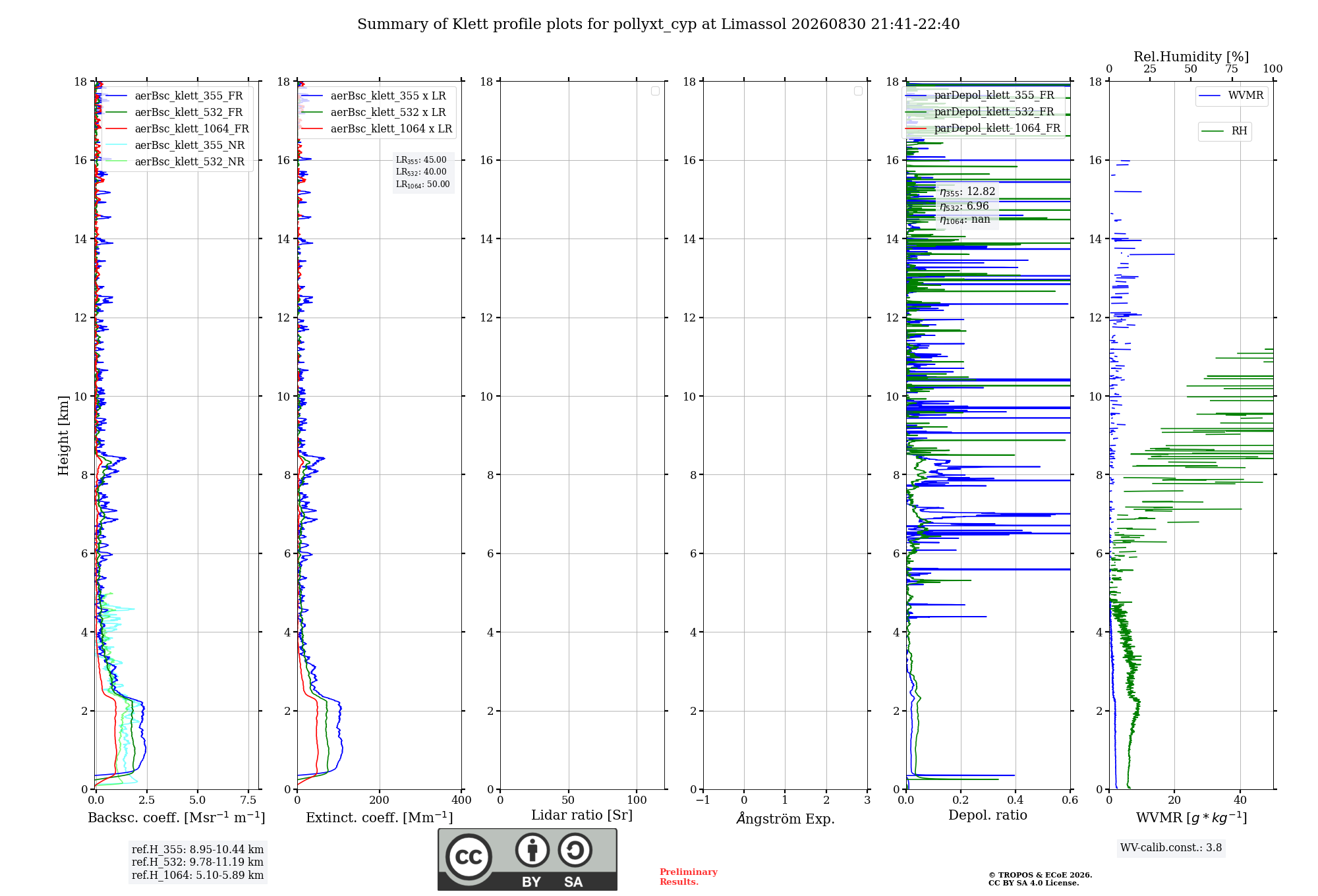Click the red 'Preliminary Results.' text
Image resolution: width=1318 pixels, height=896 pixels.
pyautogui.click(x=689, y=877)
